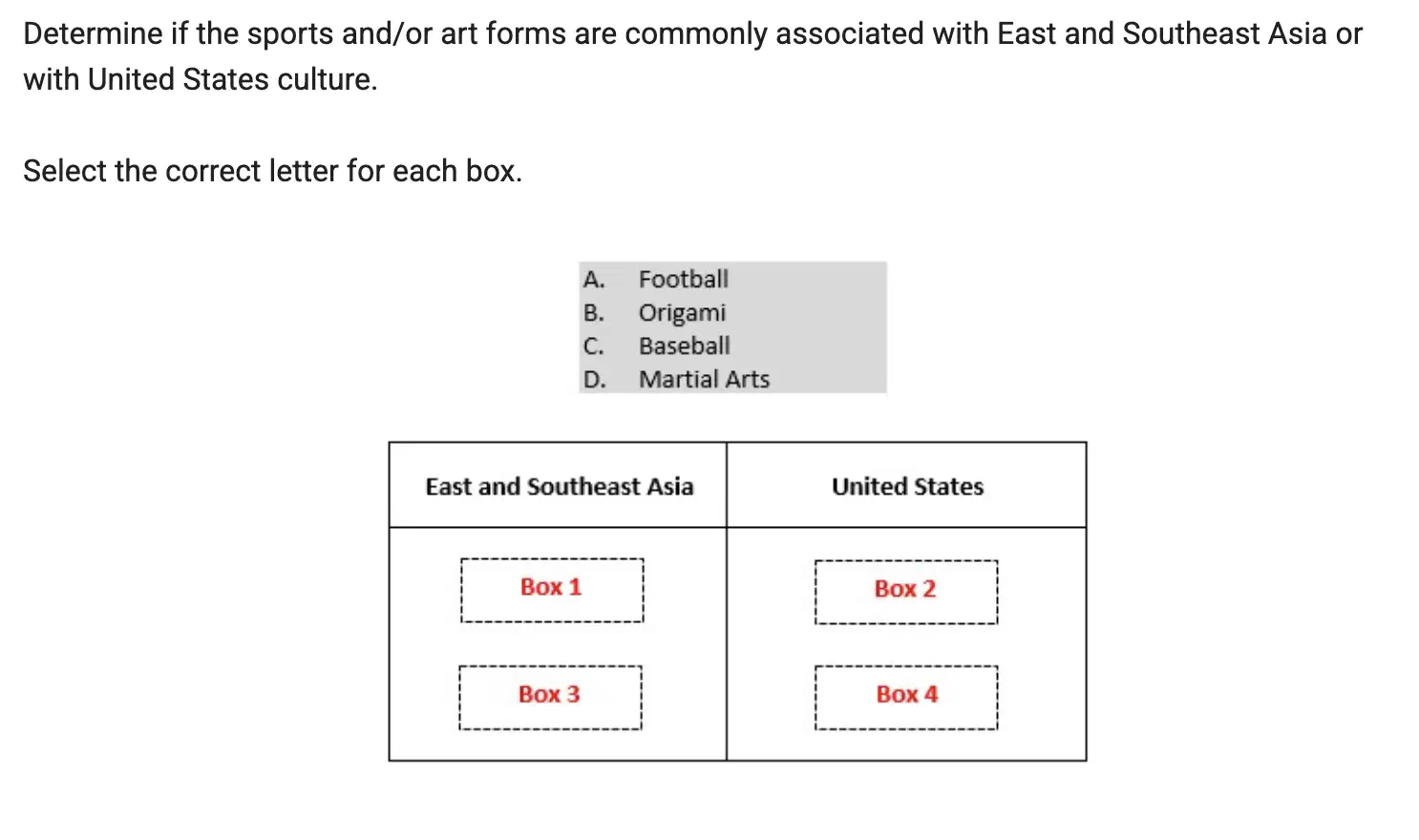Click the red 'Box 1' label text
1419x840 pixels.
[x=551, y=587]
